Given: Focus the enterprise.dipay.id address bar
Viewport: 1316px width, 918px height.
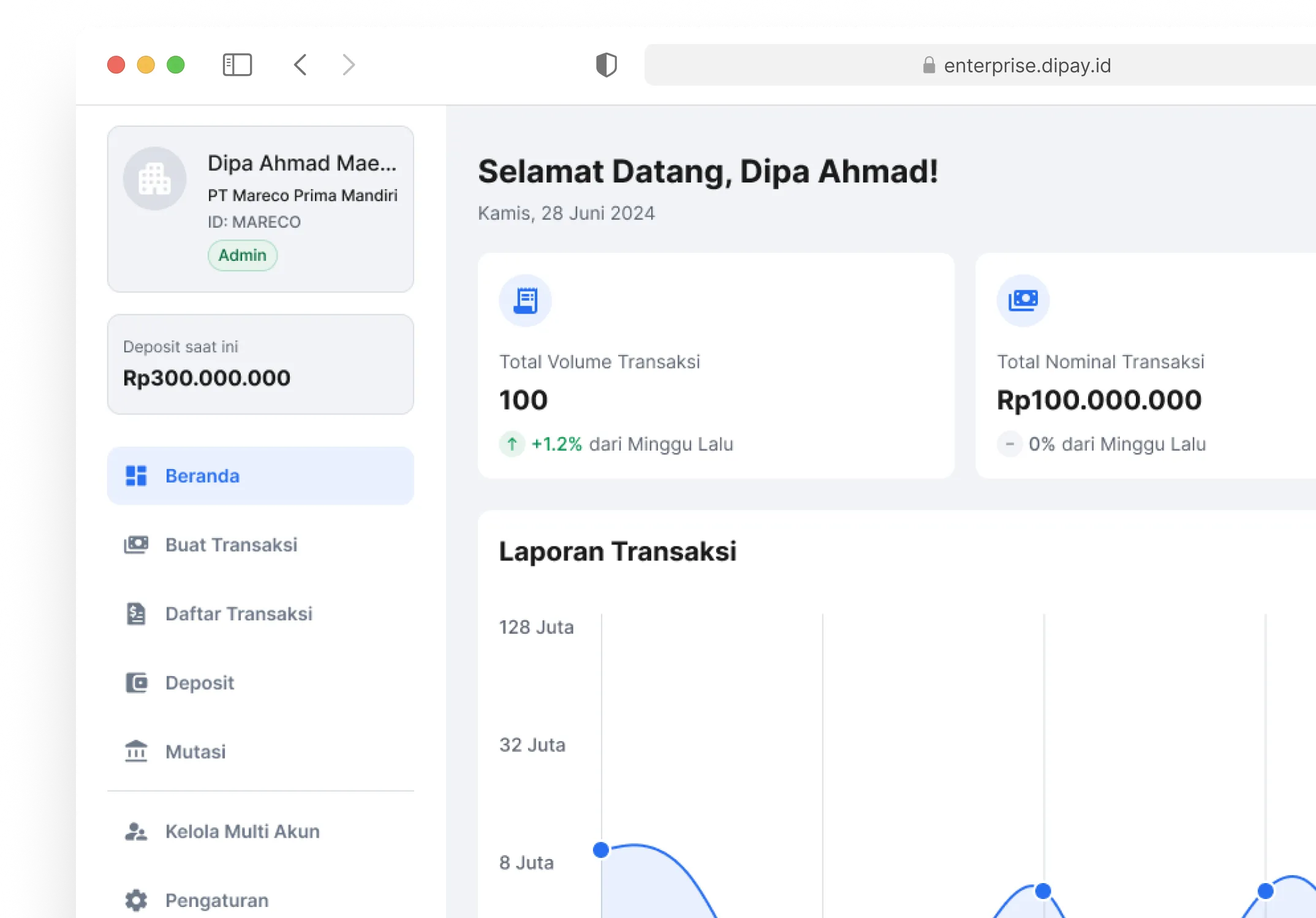Looking at the screenshot, I should (x=980, y=65).
